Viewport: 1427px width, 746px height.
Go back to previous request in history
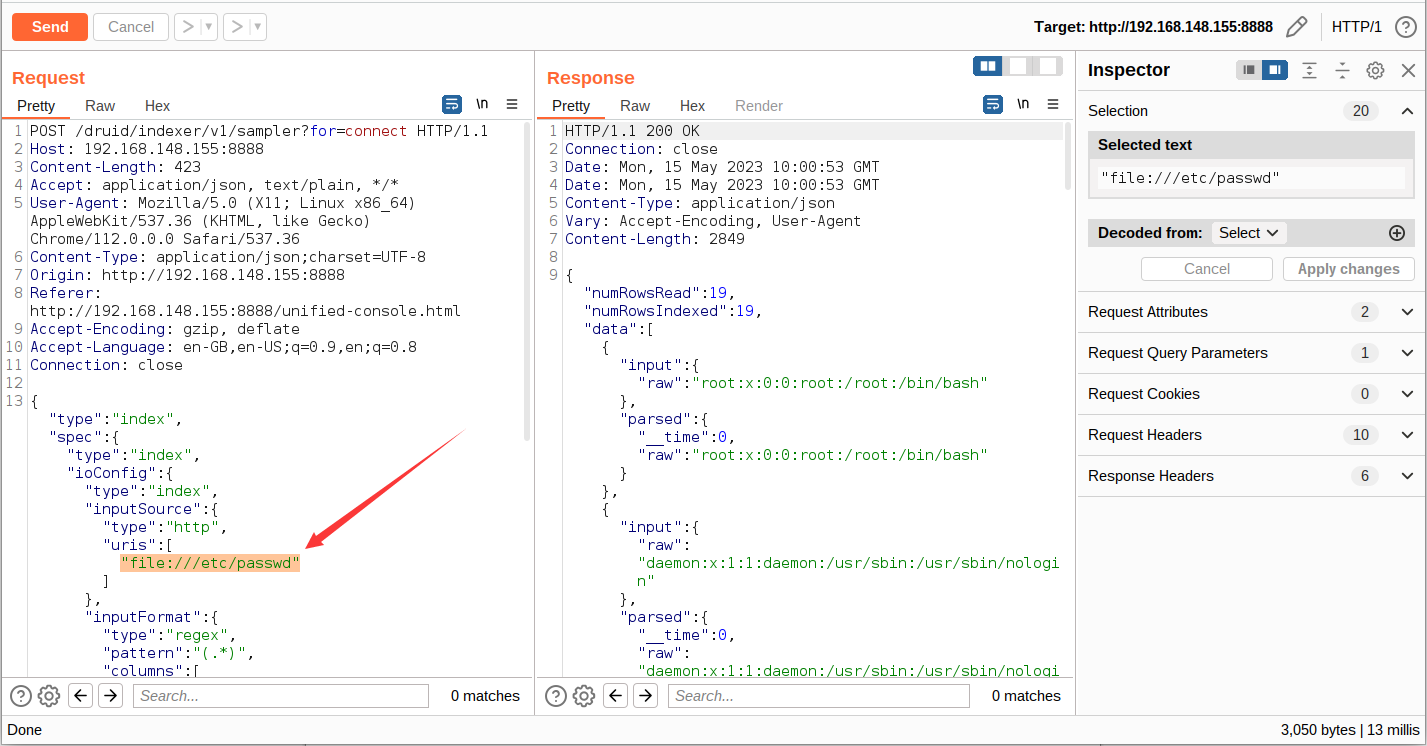click(x=187, y=27)
